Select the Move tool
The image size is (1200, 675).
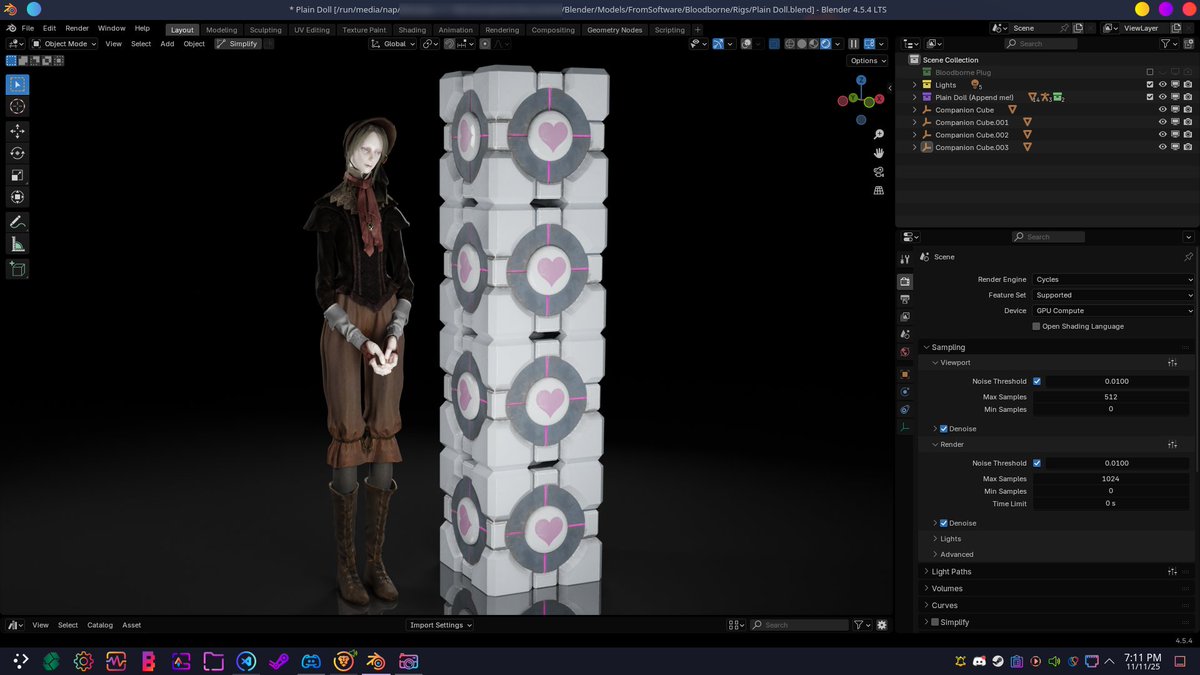(x=18, y=131)
